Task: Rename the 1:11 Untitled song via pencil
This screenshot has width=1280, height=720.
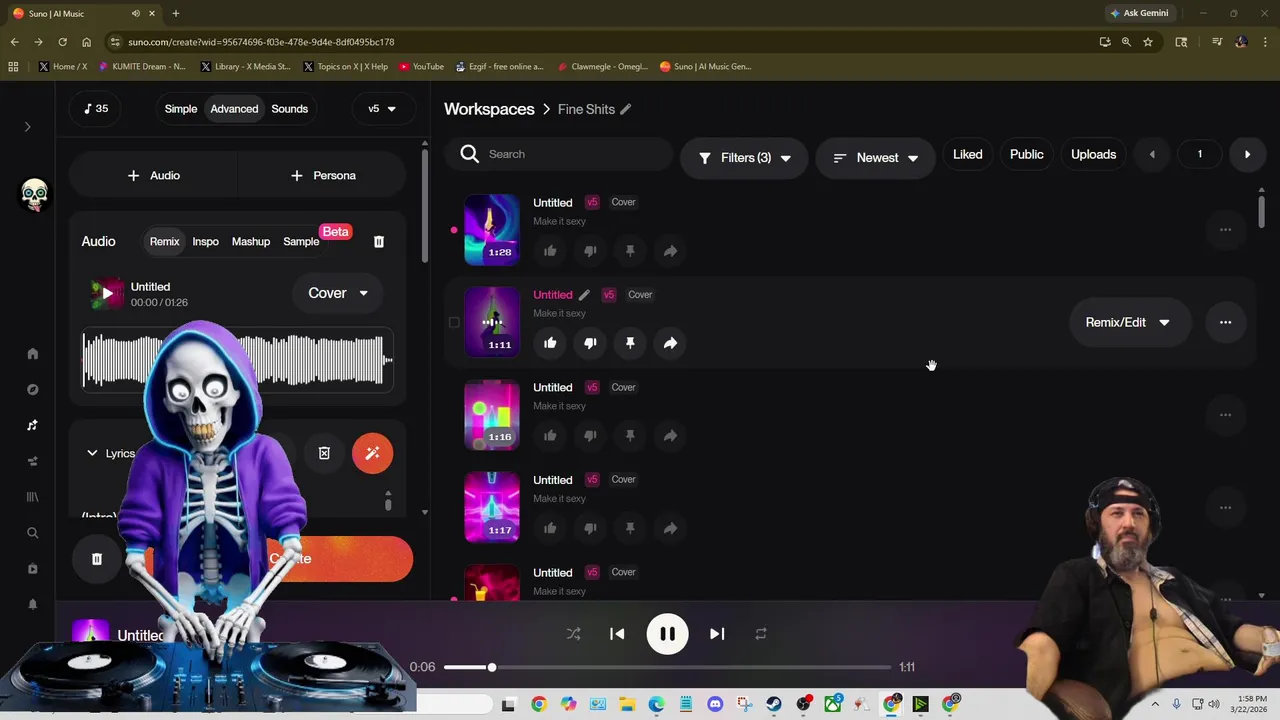Action: tap(584, 295)
